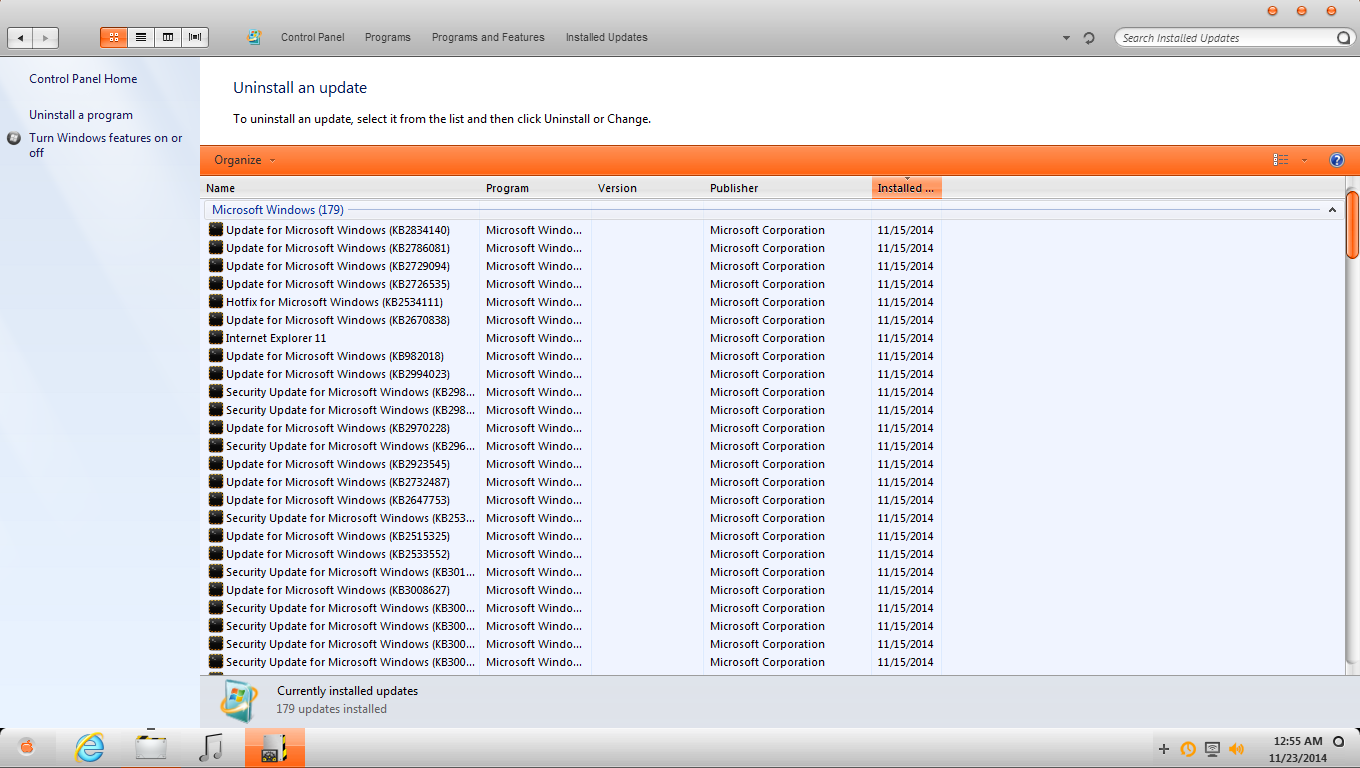Open Control Panel breadcrumb
The image size is (1360, 768).
(x=312, y=37)
